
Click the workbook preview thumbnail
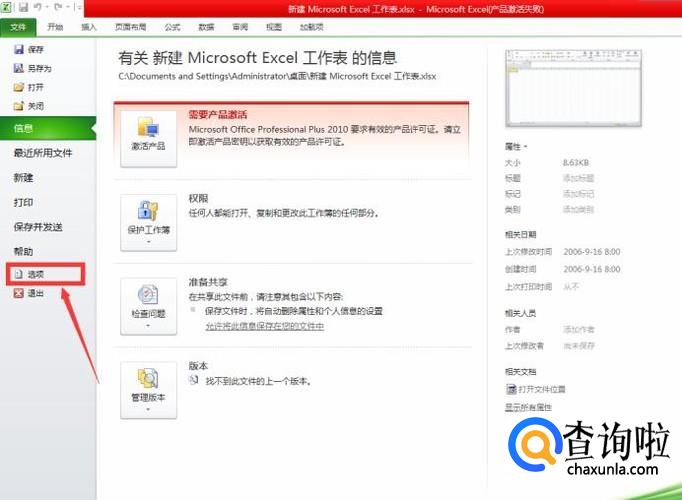[573, 88]
